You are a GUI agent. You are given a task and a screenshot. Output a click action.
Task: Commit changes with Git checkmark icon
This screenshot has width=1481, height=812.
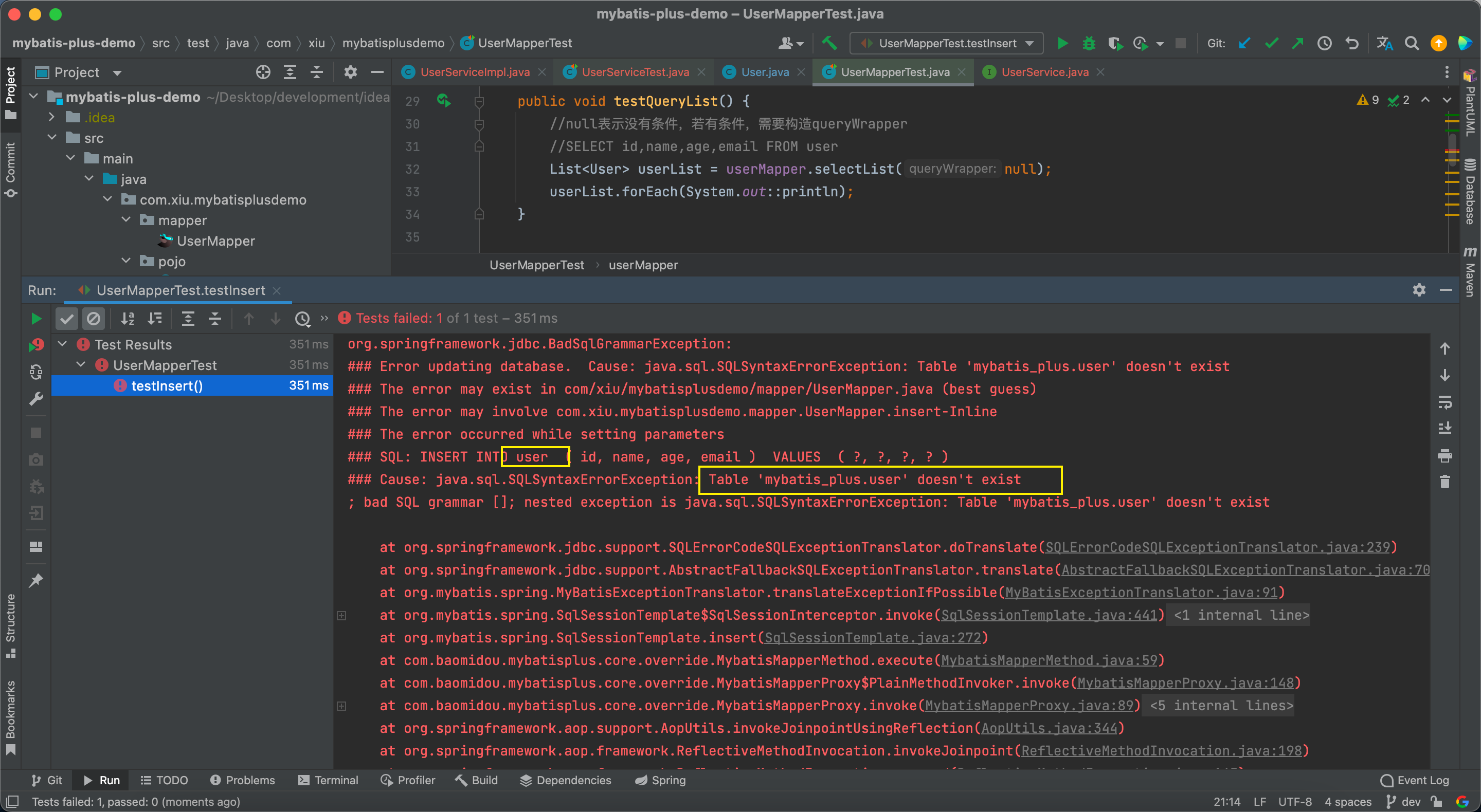pyautogui.click(x=1271, y=43)
